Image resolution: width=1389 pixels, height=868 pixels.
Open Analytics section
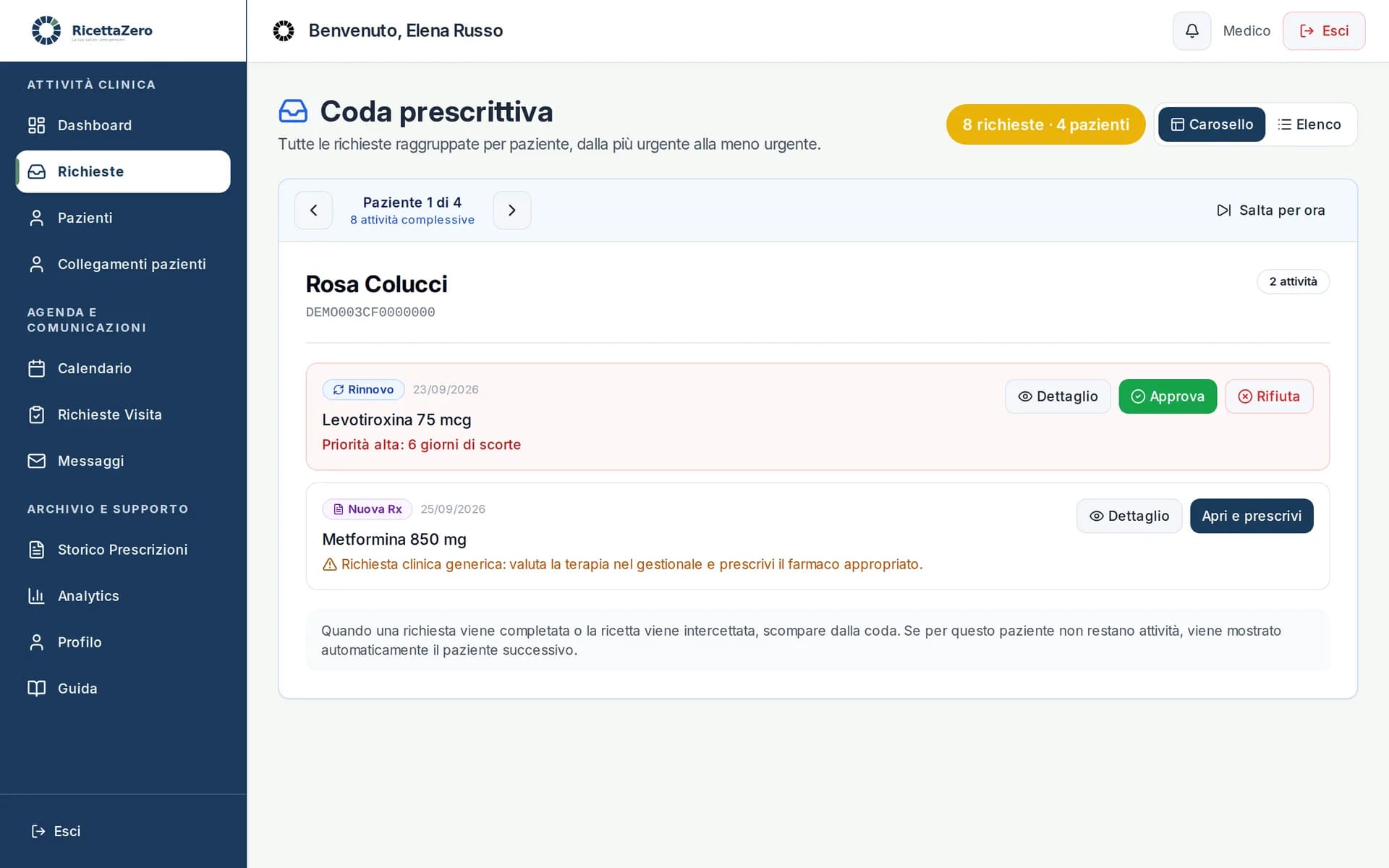pyautogui.click(x=123, y=596)
